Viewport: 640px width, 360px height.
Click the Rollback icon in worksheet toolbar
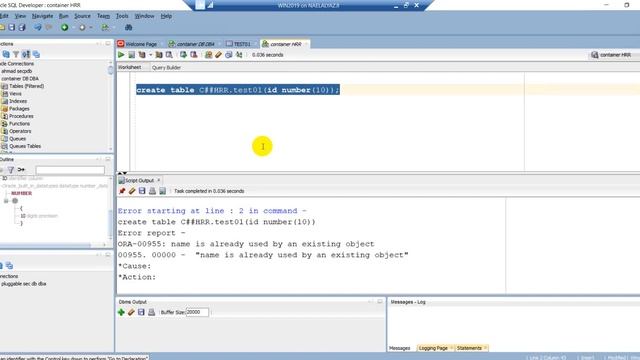point(193,55)
